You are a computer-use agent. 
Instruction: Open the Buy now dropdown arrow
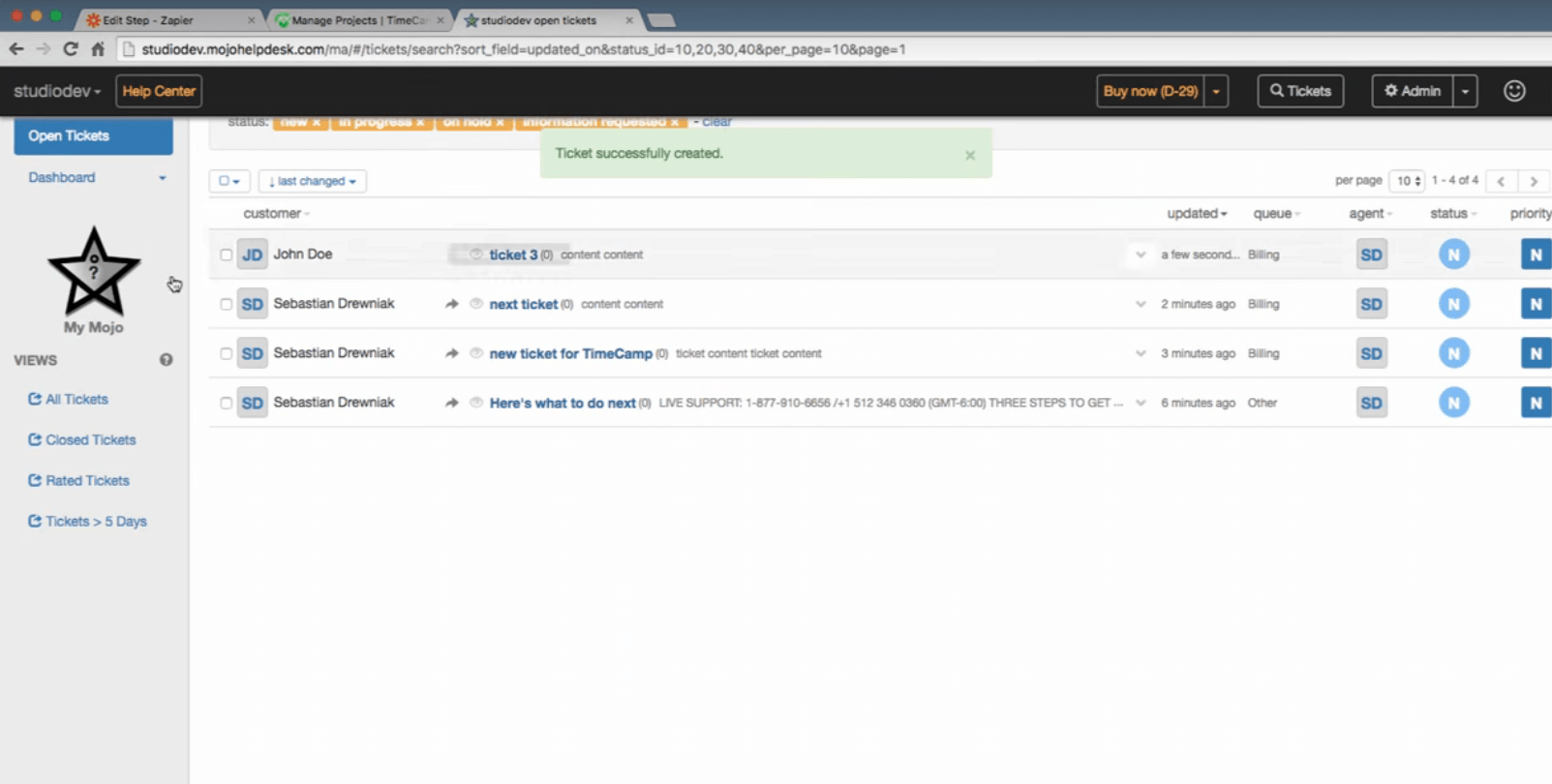[x=1216, y=91]
